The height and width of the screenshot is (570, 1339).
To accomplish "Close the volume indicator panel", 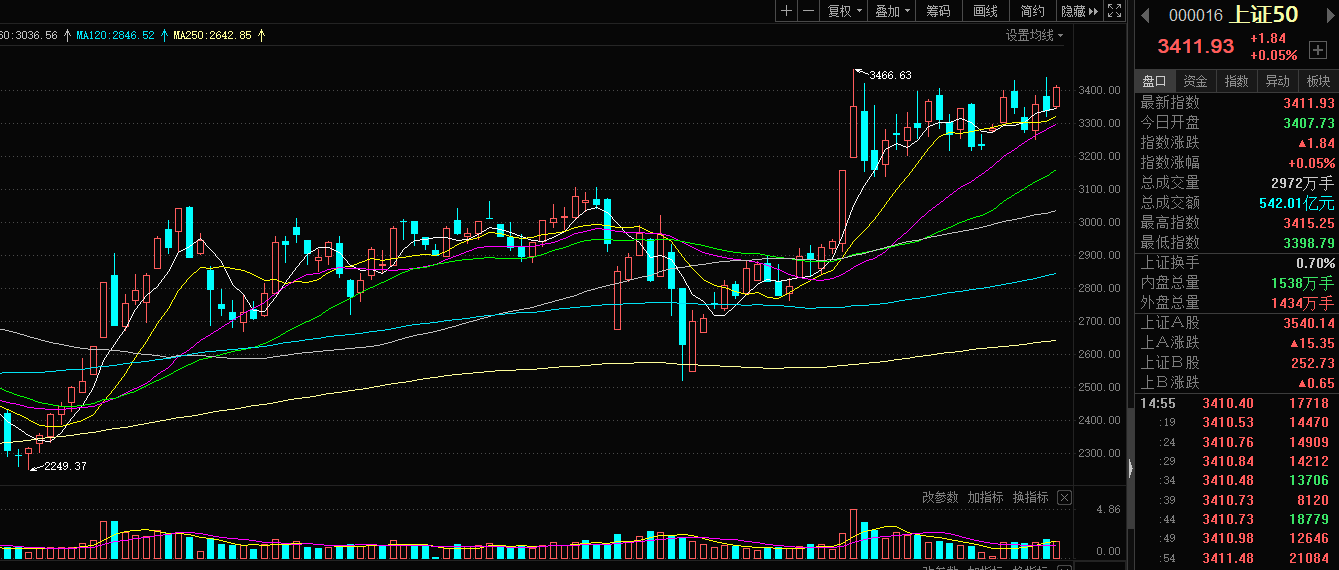I will [1064, 497].
